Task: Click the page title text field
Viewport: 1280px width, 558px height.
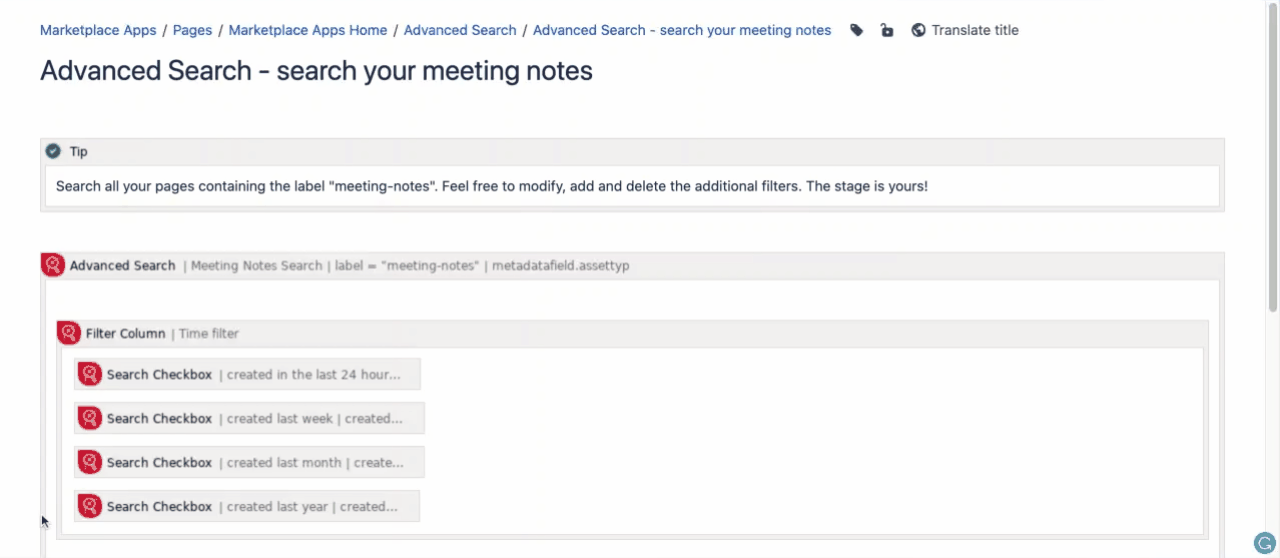Action: pyautogui.click(x=316, y=71)
